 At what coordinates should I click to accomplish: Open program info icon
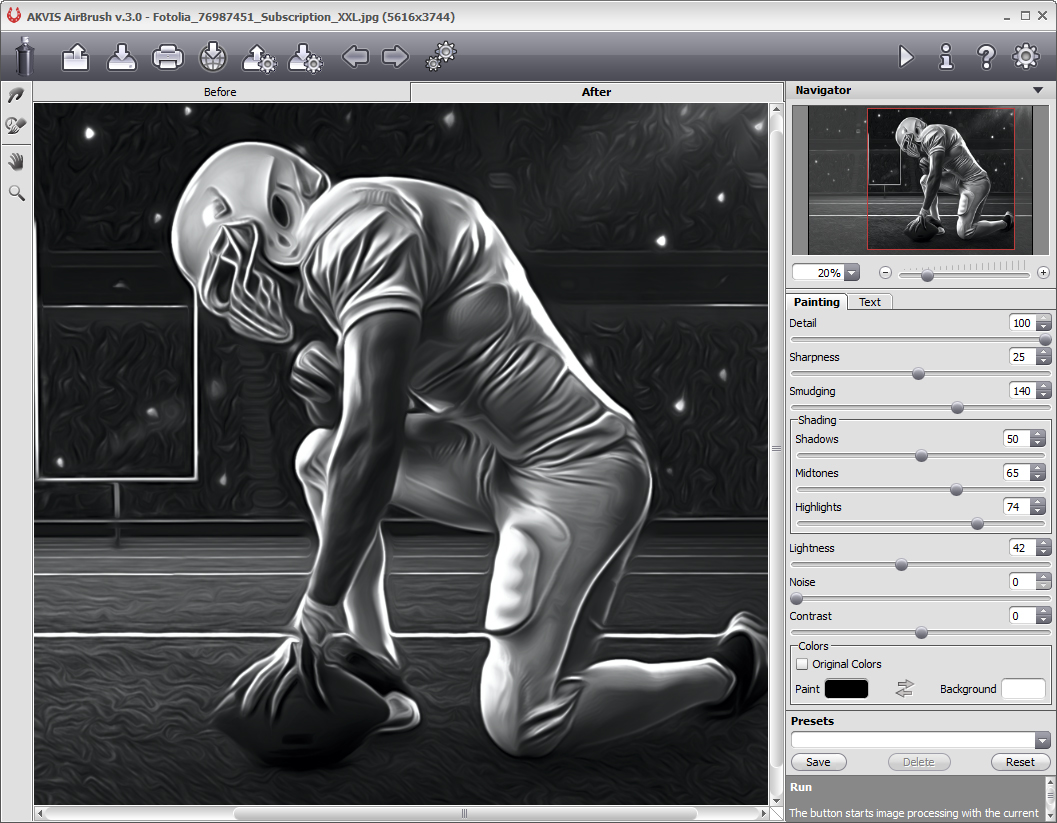coord(946,57)
